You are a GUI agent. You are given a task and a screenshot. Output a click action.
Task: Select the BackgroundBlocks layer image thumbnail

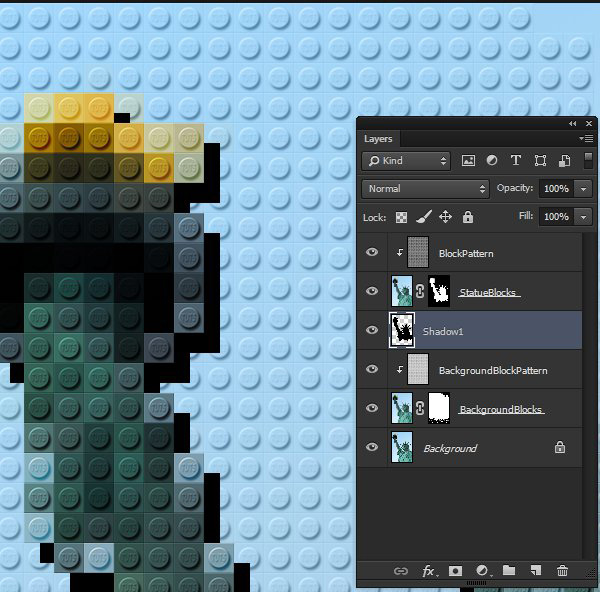402,408
